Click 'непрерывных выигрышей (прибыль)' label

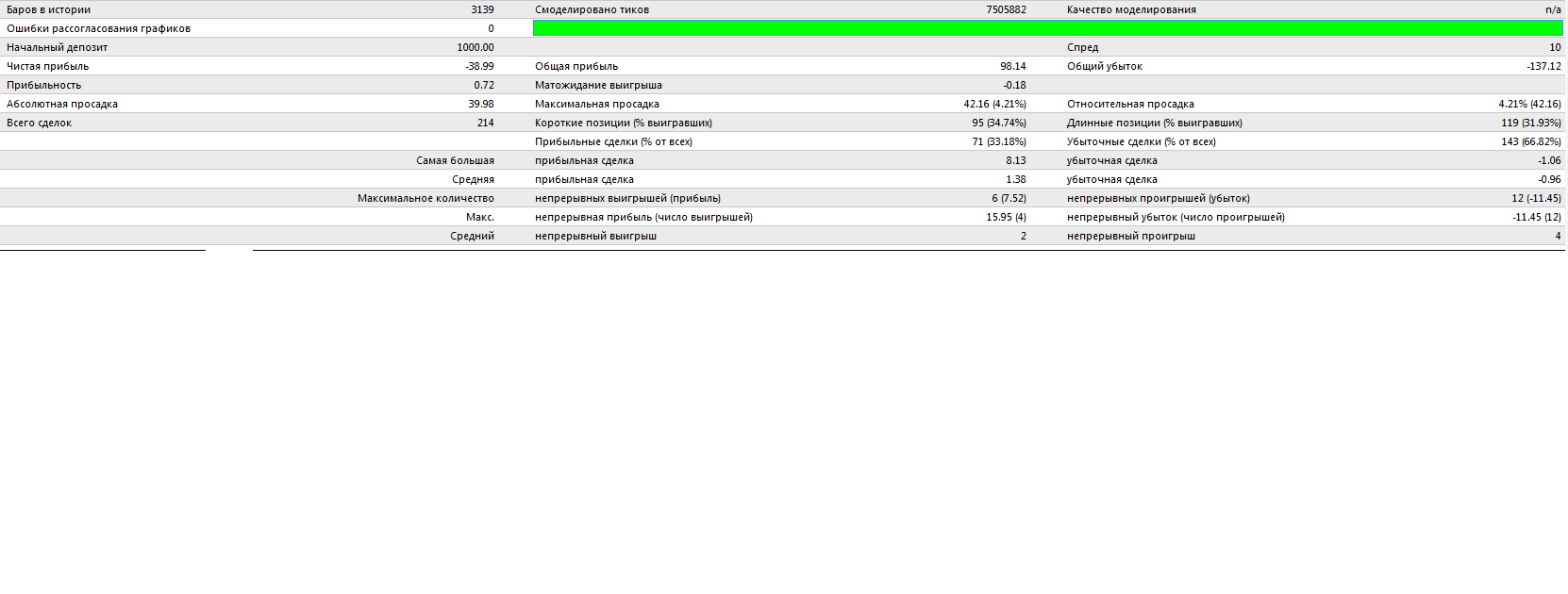[627, 198]
